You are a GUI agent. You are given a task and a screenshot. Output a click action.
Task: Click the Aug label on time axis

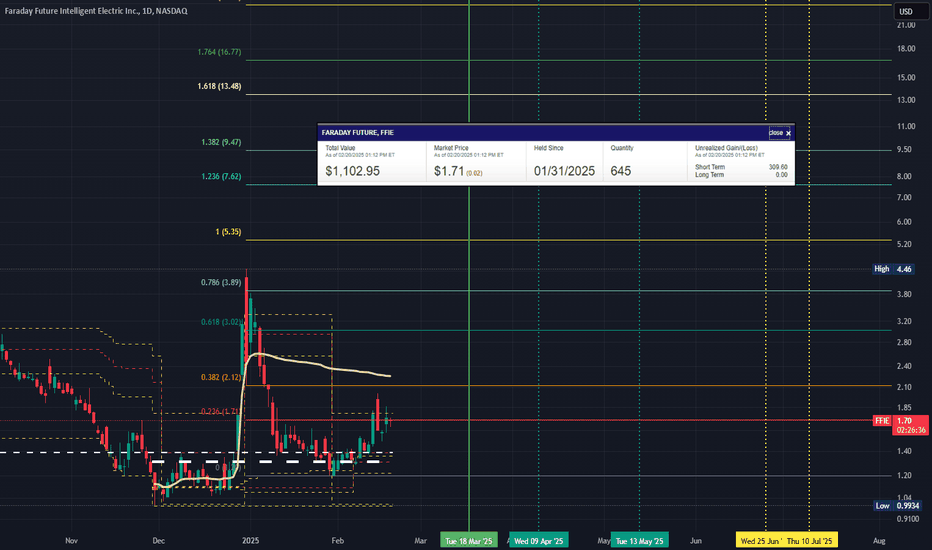click(879, 540)
